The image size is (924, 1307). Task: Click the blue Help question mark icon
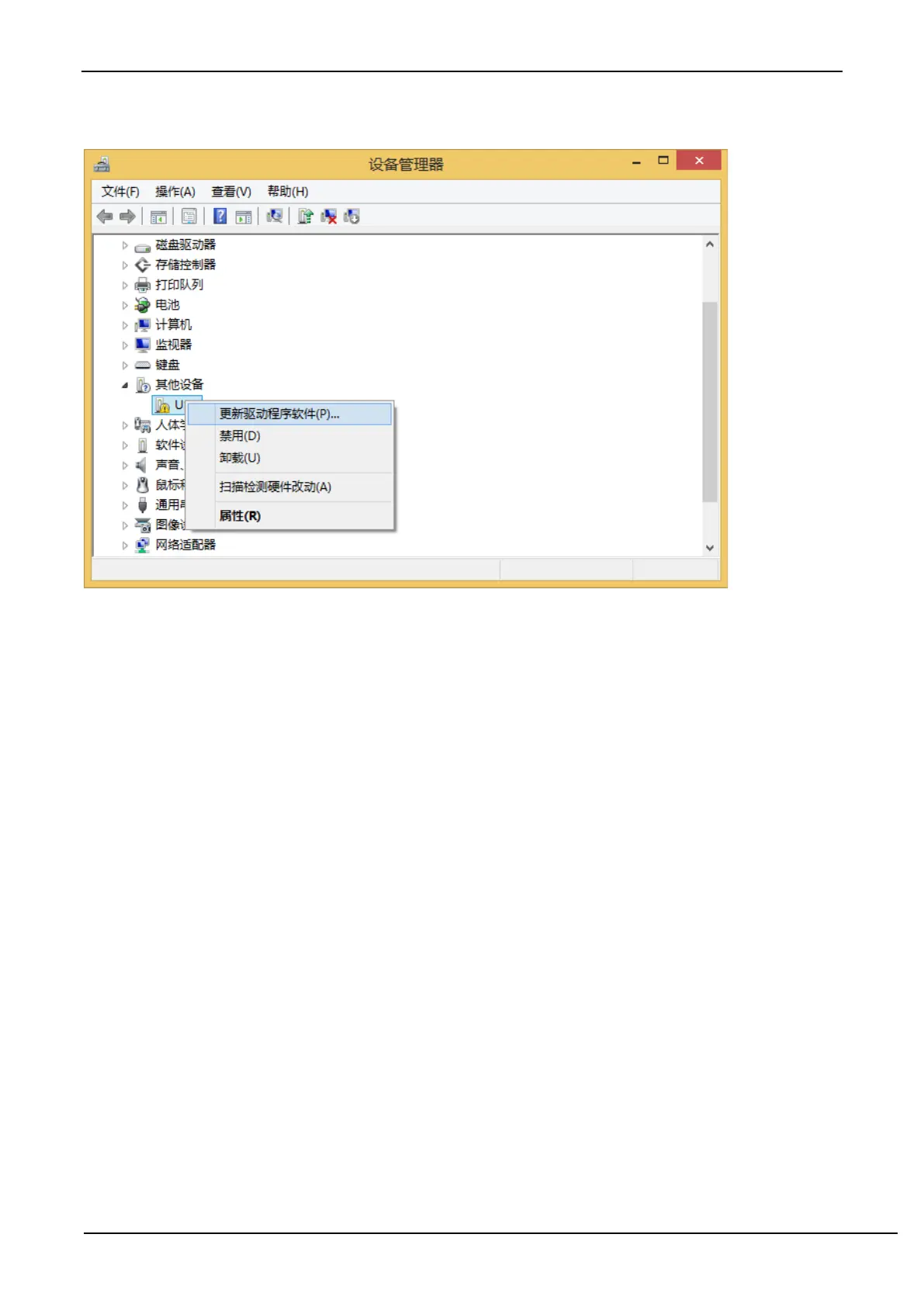click(x=220, y=217)
